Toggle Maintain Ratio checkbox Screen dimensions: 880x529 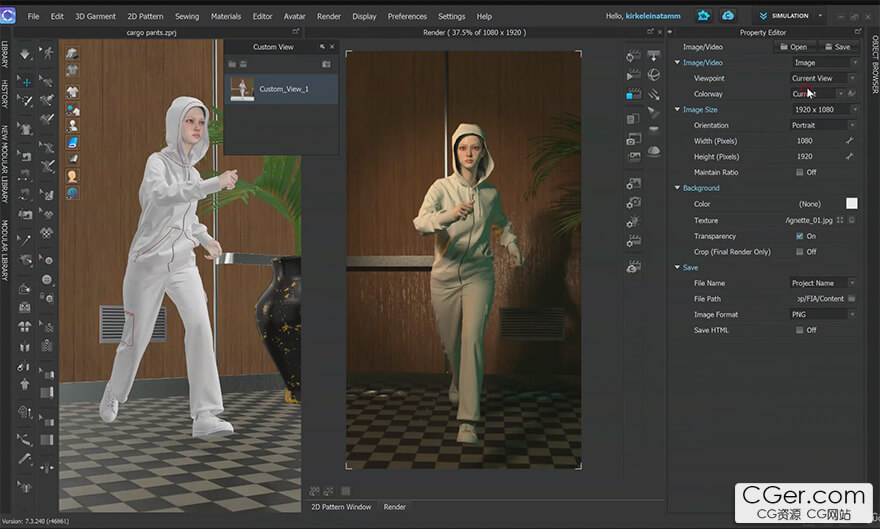799,172
